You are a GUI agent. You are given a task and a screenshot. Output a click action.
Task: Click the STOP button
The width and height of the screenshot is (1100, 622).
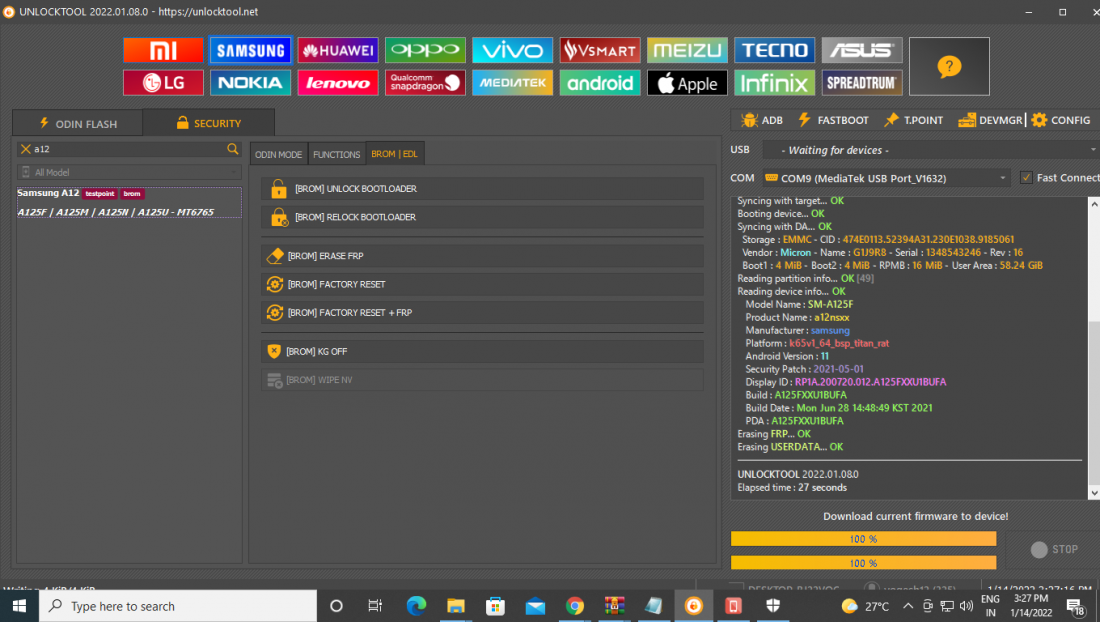point(1054,549)
